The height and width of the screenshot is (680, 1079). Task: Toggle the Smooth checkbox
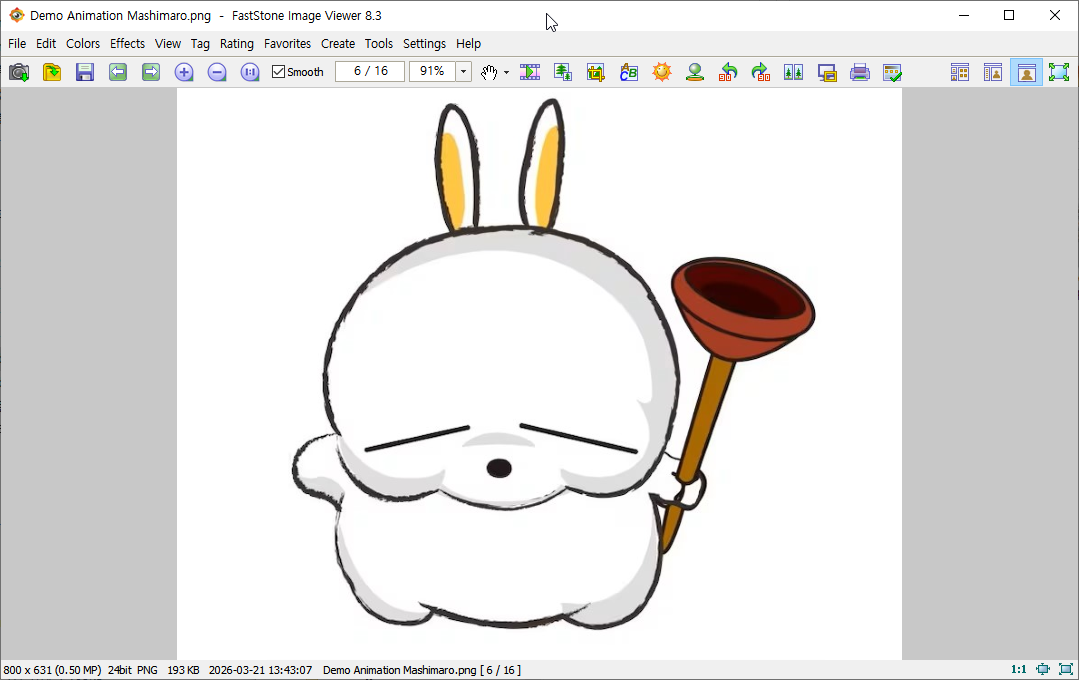point(297,72)
